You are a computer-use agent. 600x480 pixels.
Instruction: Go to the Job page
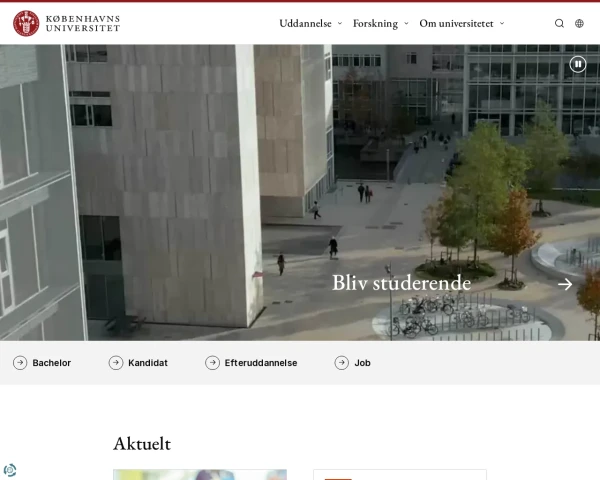click(362, 363)
